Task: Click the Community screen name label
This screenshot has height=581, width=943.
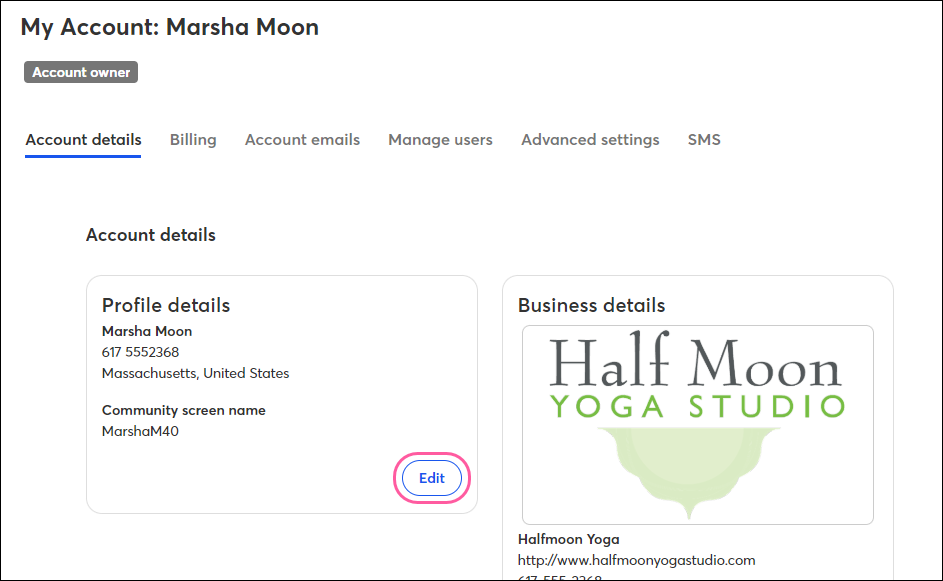Action: [183, 410]
